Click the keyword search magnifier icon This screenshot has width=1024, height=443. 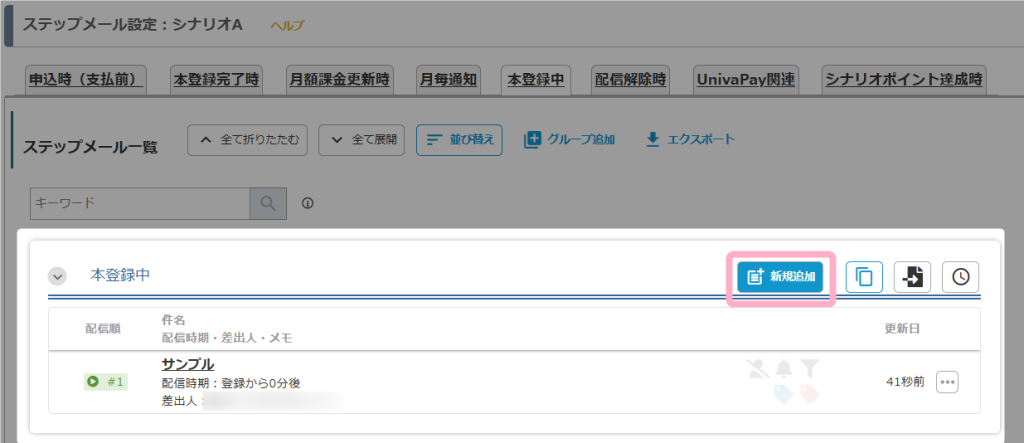click(267, 203)
